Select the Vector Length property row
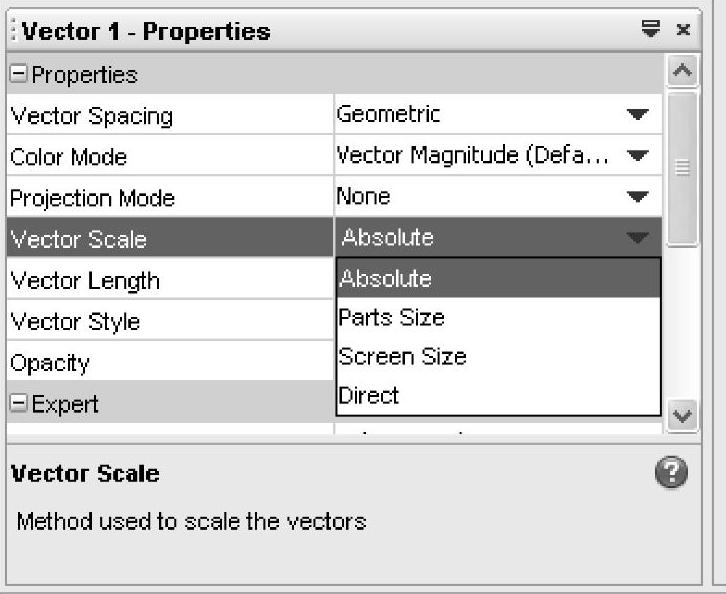This screenshot has width=726, height=594. (x=170, y=280)
